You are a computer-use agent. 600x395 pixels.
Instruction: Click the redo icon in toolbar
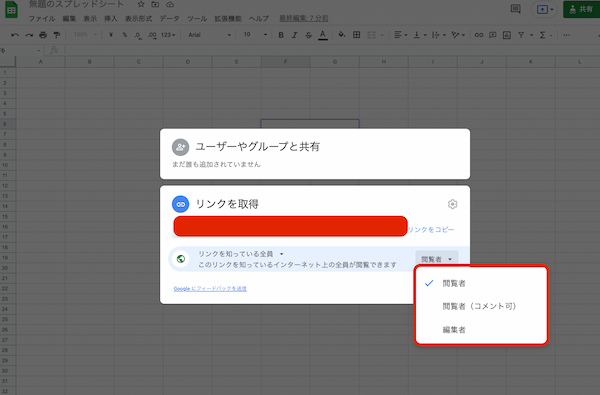pyautogui.click(x=29, y=35)
